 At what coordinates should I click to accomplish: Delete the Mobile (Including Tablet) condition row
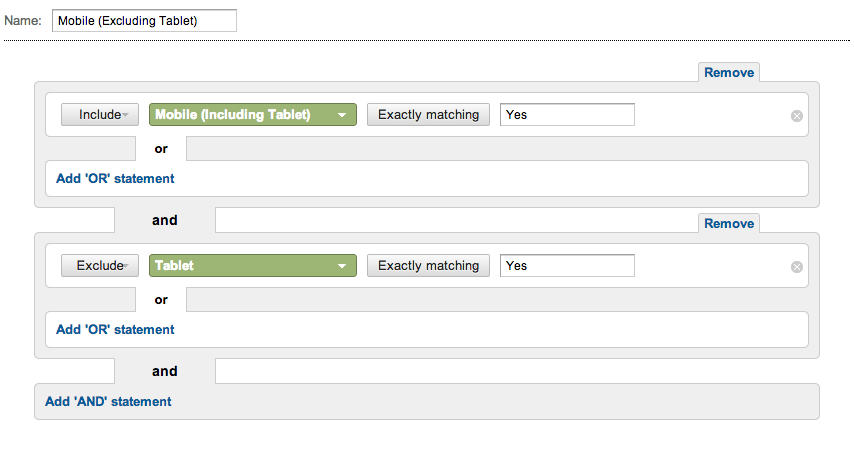(x=797, y=116)
